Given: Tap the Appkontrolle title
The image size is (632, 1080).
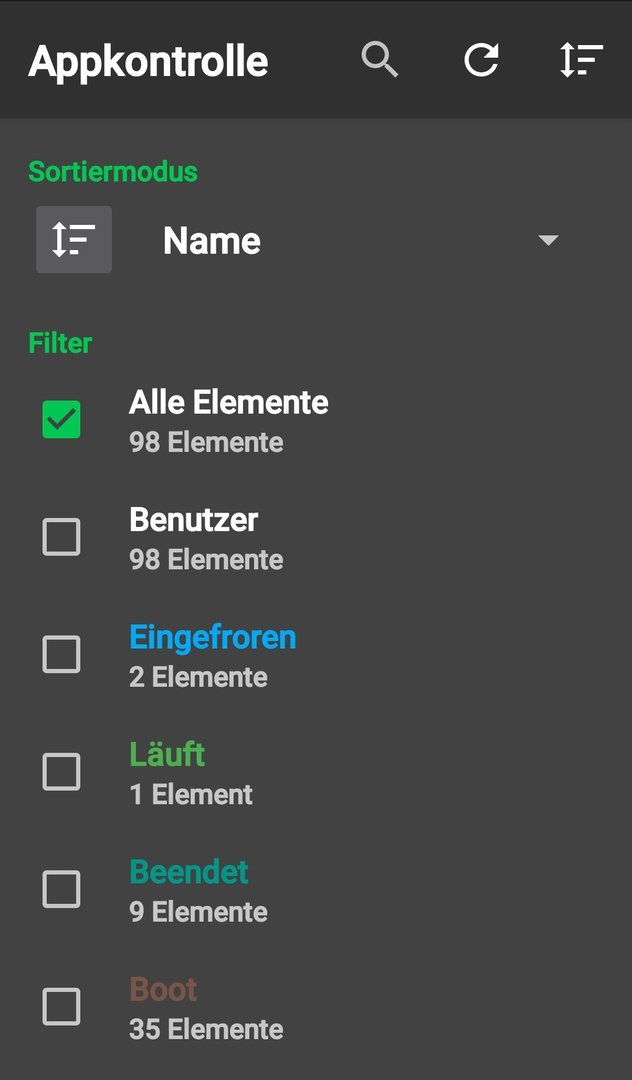Looking at the screenshot, I should pos(148,62).
